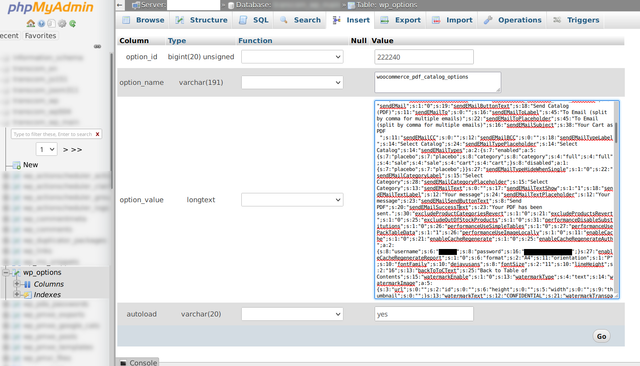Click the Server icon in breadcrumb

(x=136, y=5)
